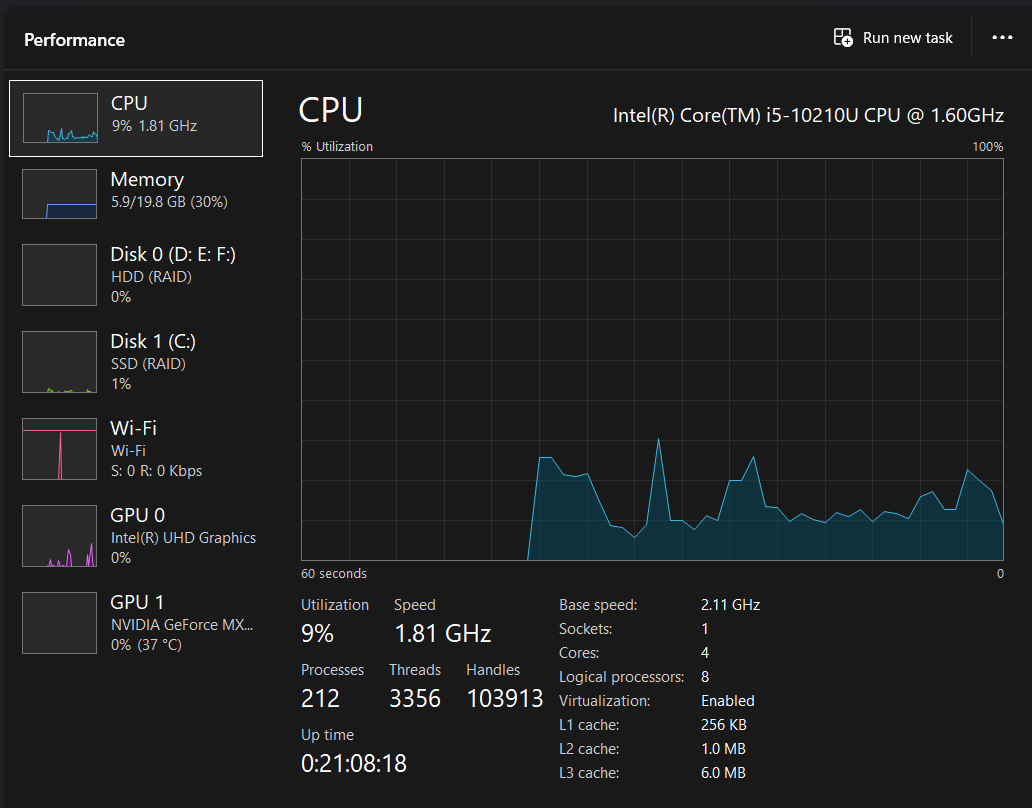Click the 0:21:08:18 up time value
Screen dimensions: 1032x808
coord(354,764)
